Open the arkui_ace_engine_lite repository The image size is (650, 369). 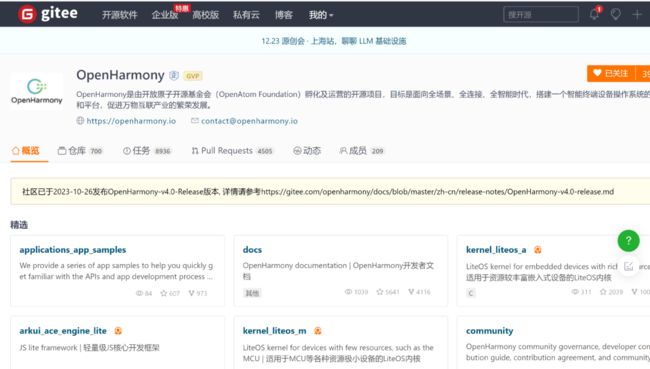coord(63,330)
